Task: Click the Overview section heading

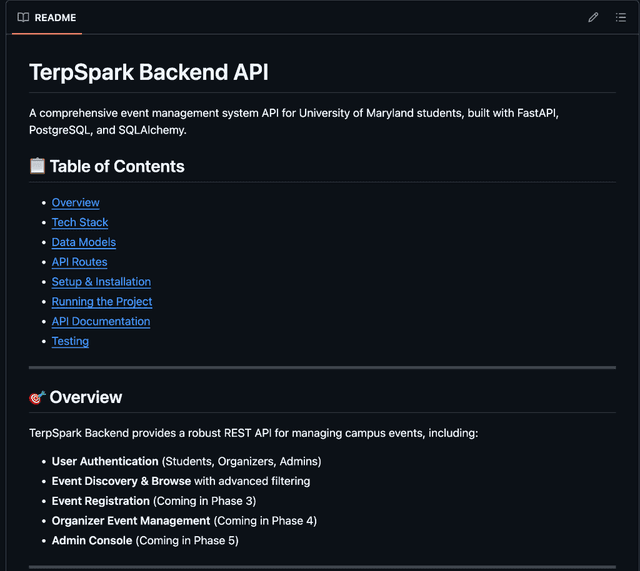Action: tap(86, 397)
